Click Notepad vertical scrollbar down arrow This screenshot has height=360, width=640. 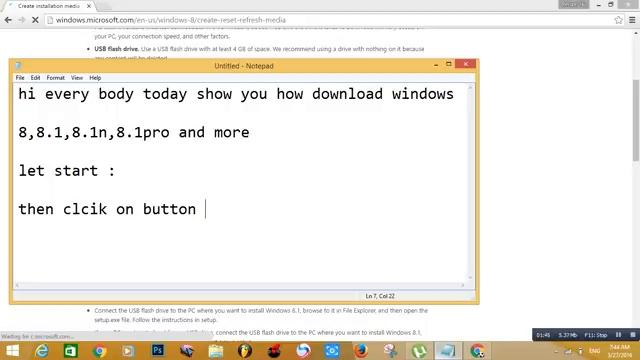pos(470,278)
